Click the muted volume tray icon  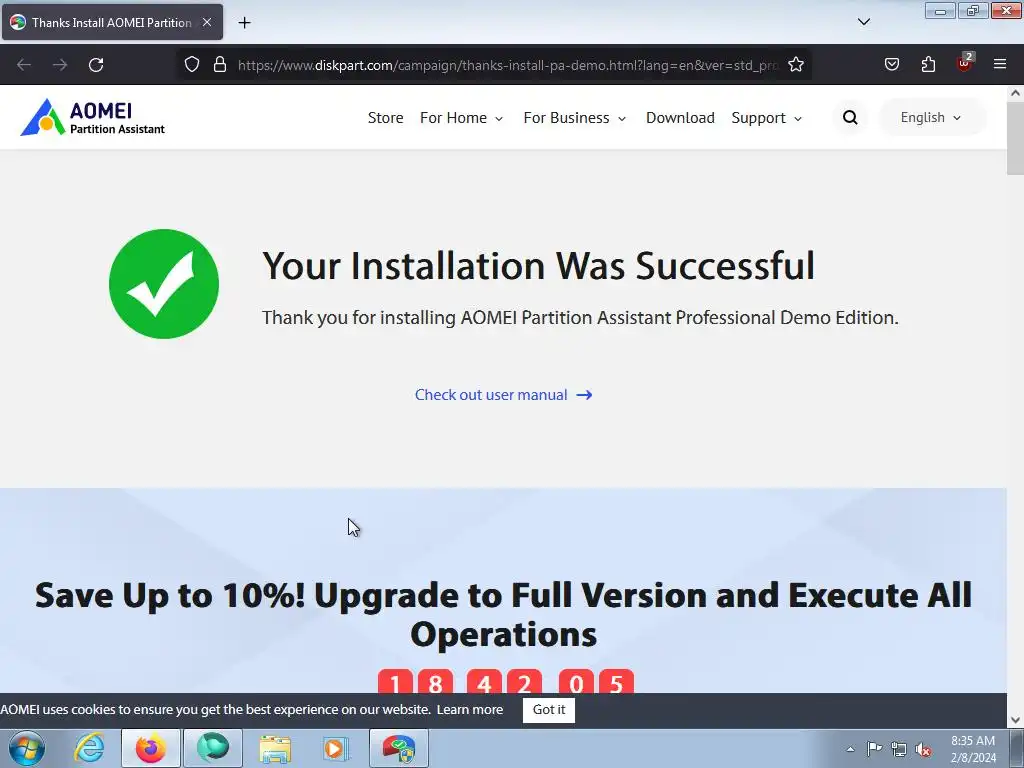(x=923, y=750)
